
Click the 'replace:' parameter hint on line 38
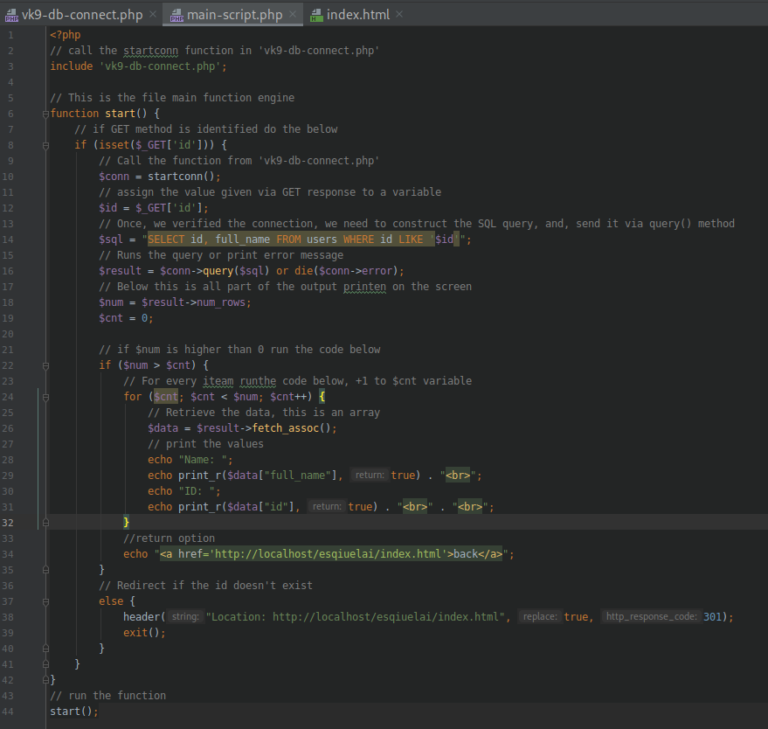540,617
